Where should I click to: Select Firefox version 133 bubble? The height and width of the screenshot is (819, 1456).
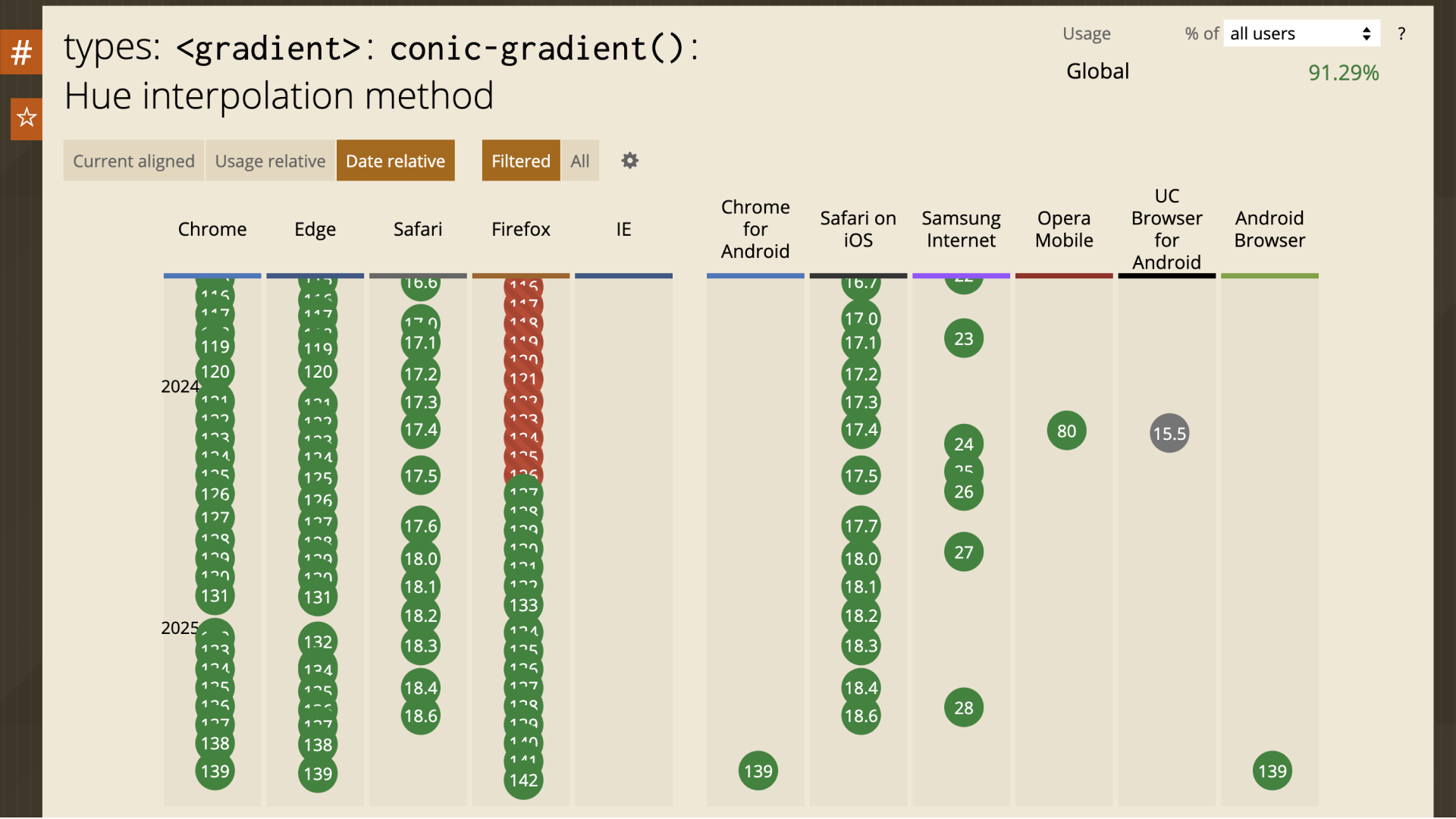[x=524, y=605]
